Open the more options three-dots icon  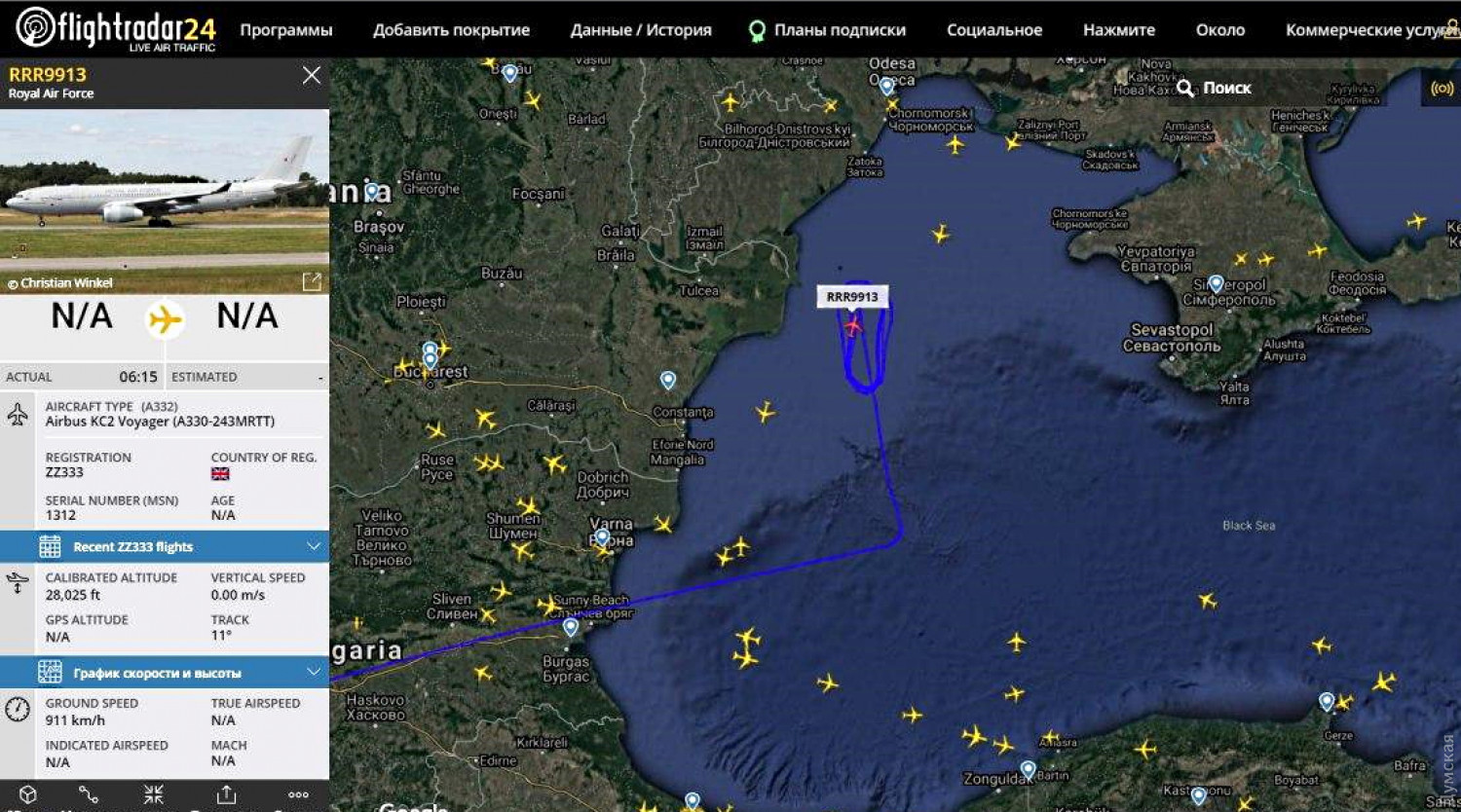[298, 794]
